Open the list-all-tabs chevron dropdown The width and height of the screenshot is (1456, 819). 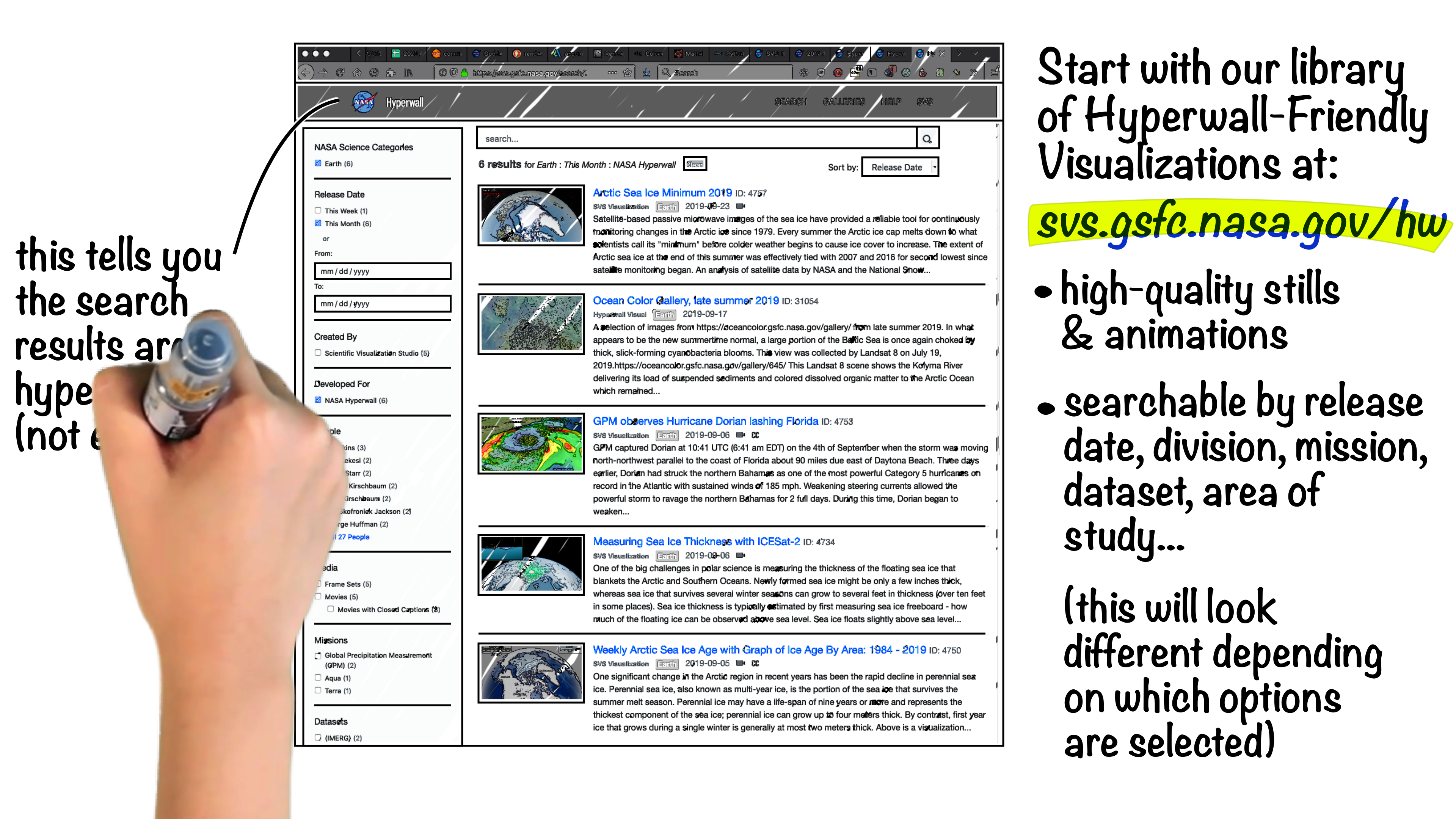click(x=976, y=53)
